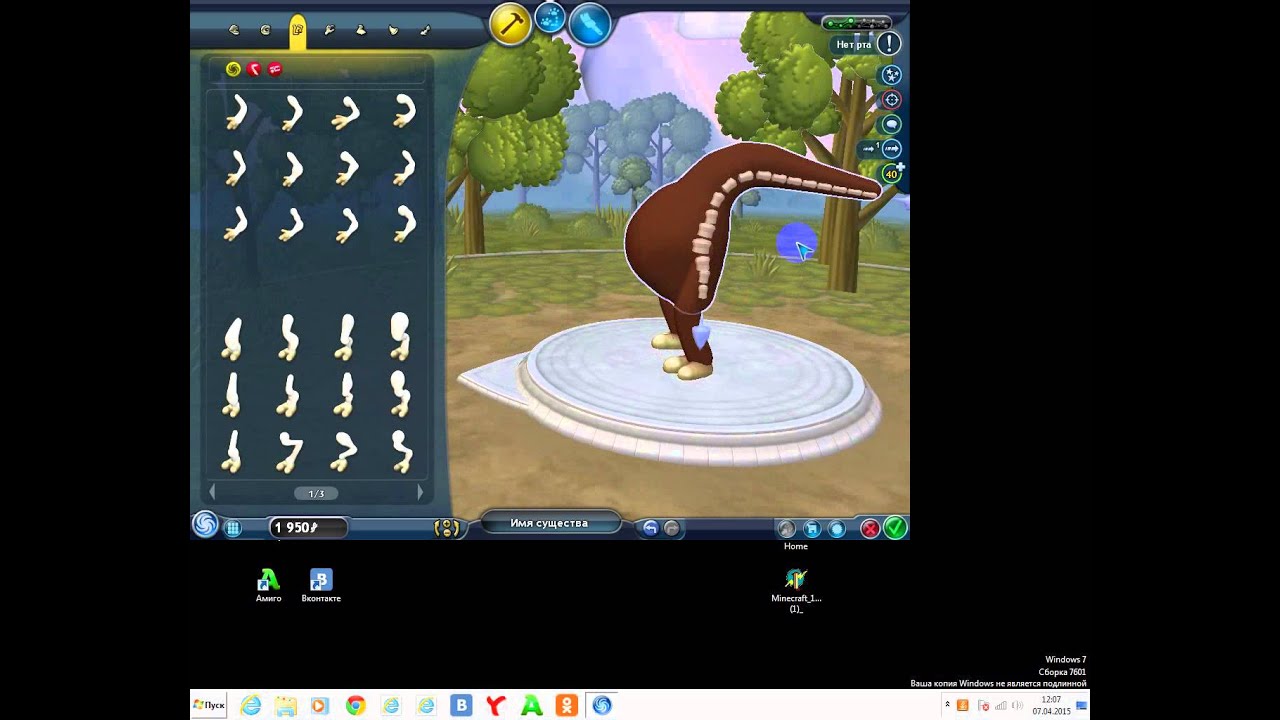
Task: Open the Mouths parts tab
Action: click(x=233, y=30)
